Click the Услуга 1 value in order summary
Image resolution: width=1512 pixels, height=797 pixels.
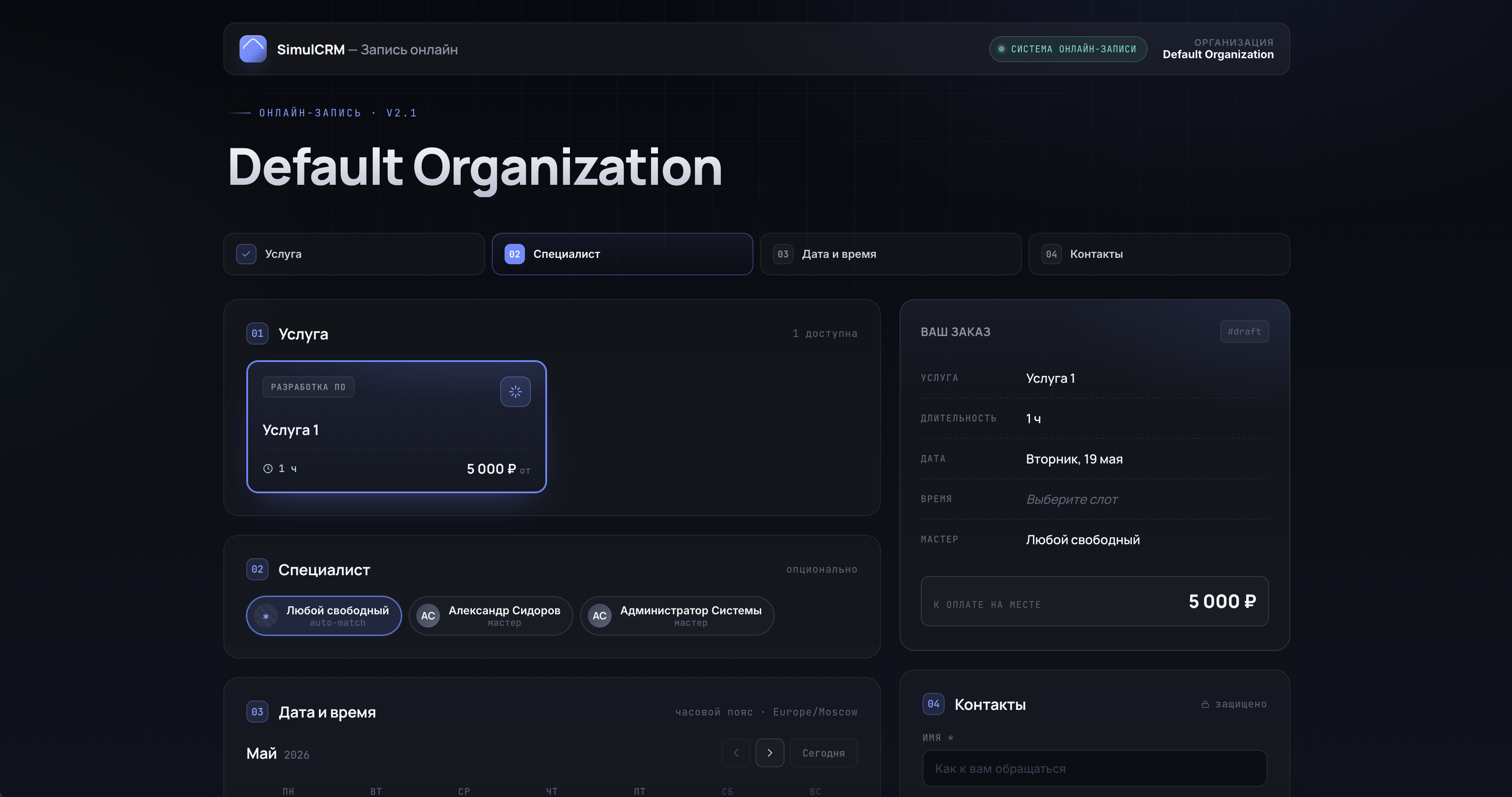1050,378
